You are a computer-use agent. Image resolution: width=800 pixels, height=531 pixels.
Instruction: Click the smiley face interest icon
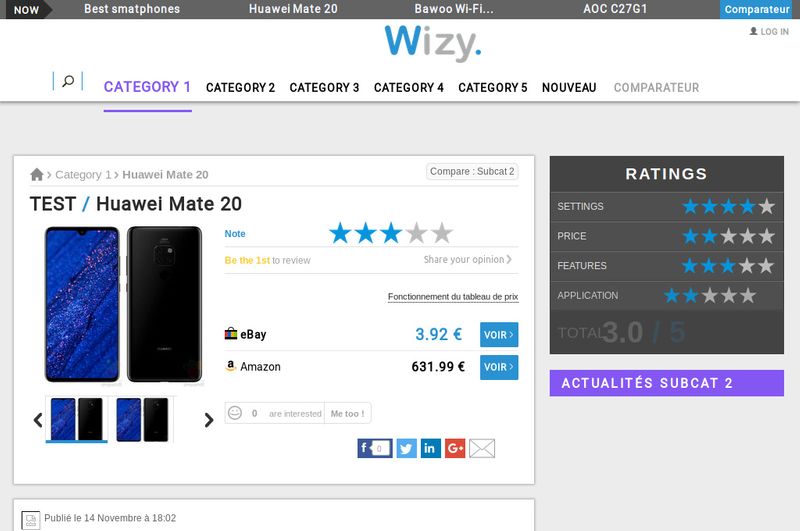(x=235, y=413)
